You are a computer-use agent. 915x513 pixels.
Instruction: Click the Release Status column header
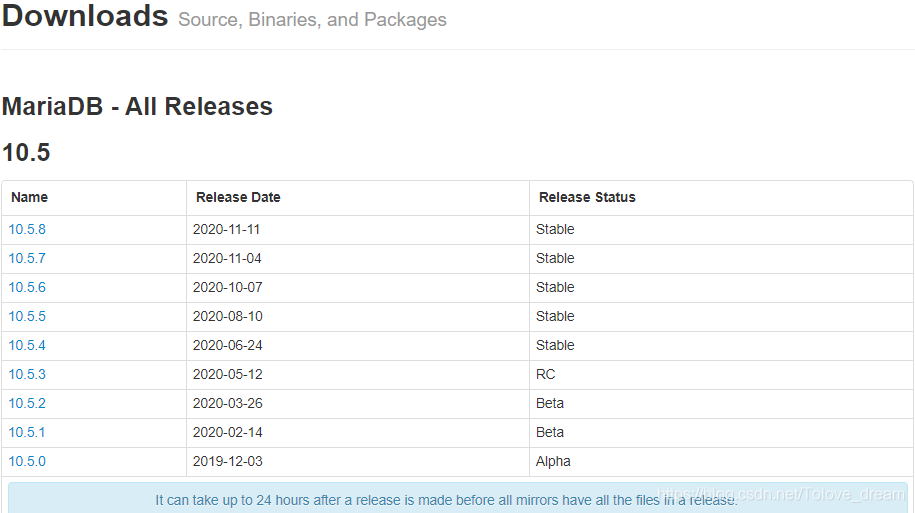(x=587, y=197)
